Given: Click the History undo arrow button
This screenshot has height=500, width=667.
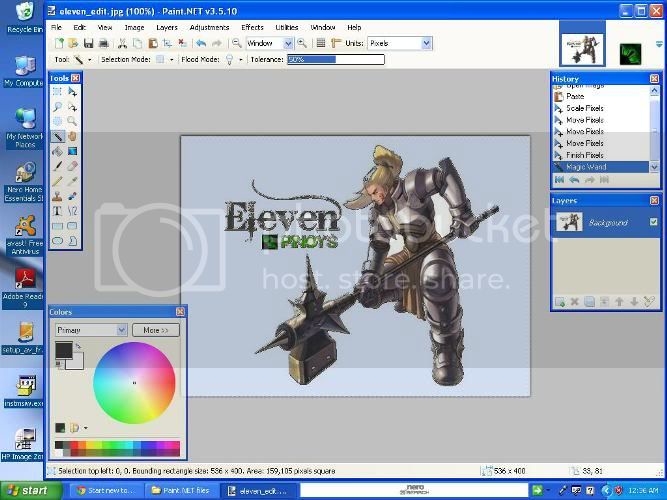Looking at the screenshot, I should click(x=574, y=180).
